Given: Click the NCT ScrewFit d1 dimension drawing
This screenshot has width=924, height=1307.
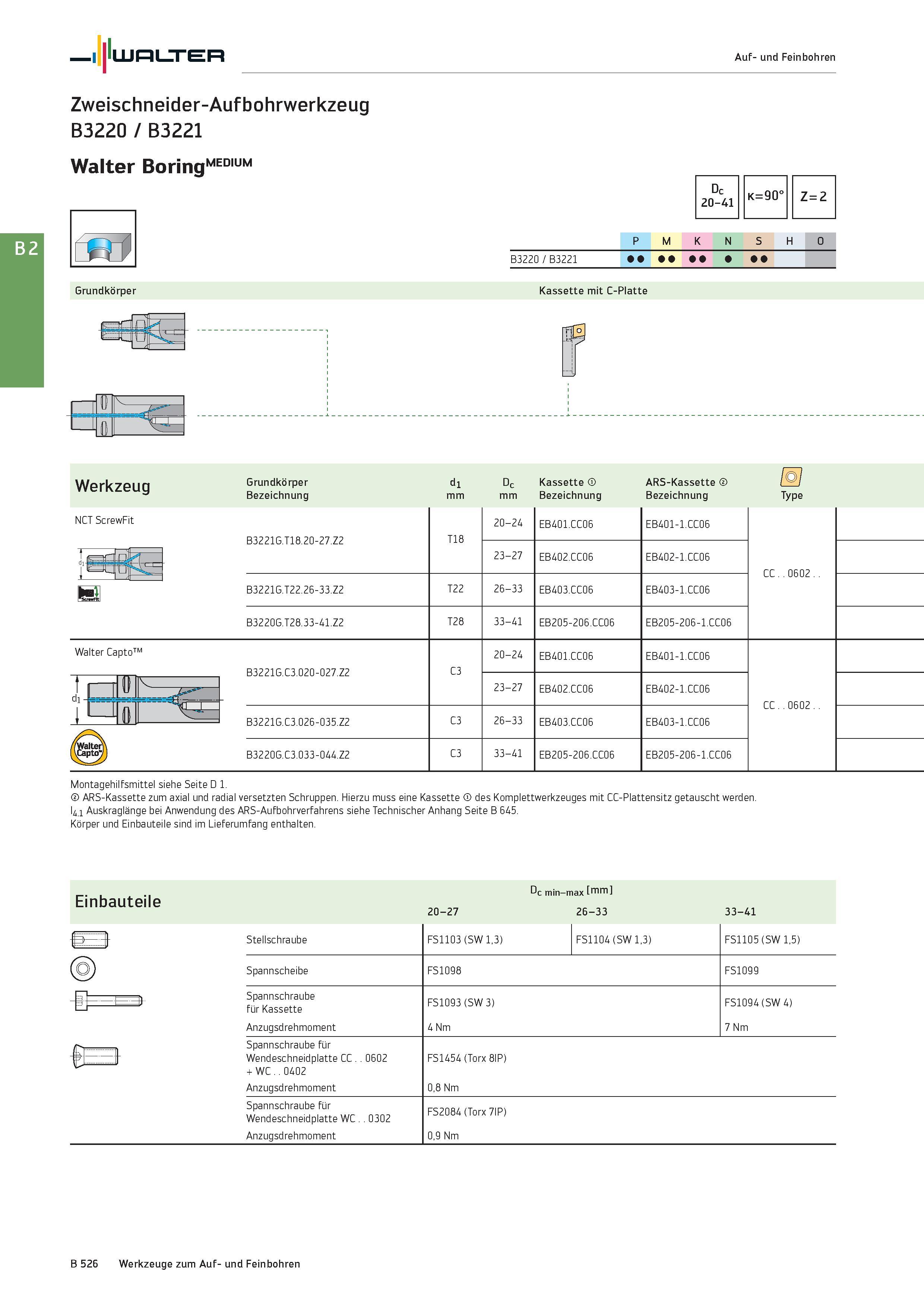Looking at the screenshot, I should pyautogui.click(x=121, y=564).
